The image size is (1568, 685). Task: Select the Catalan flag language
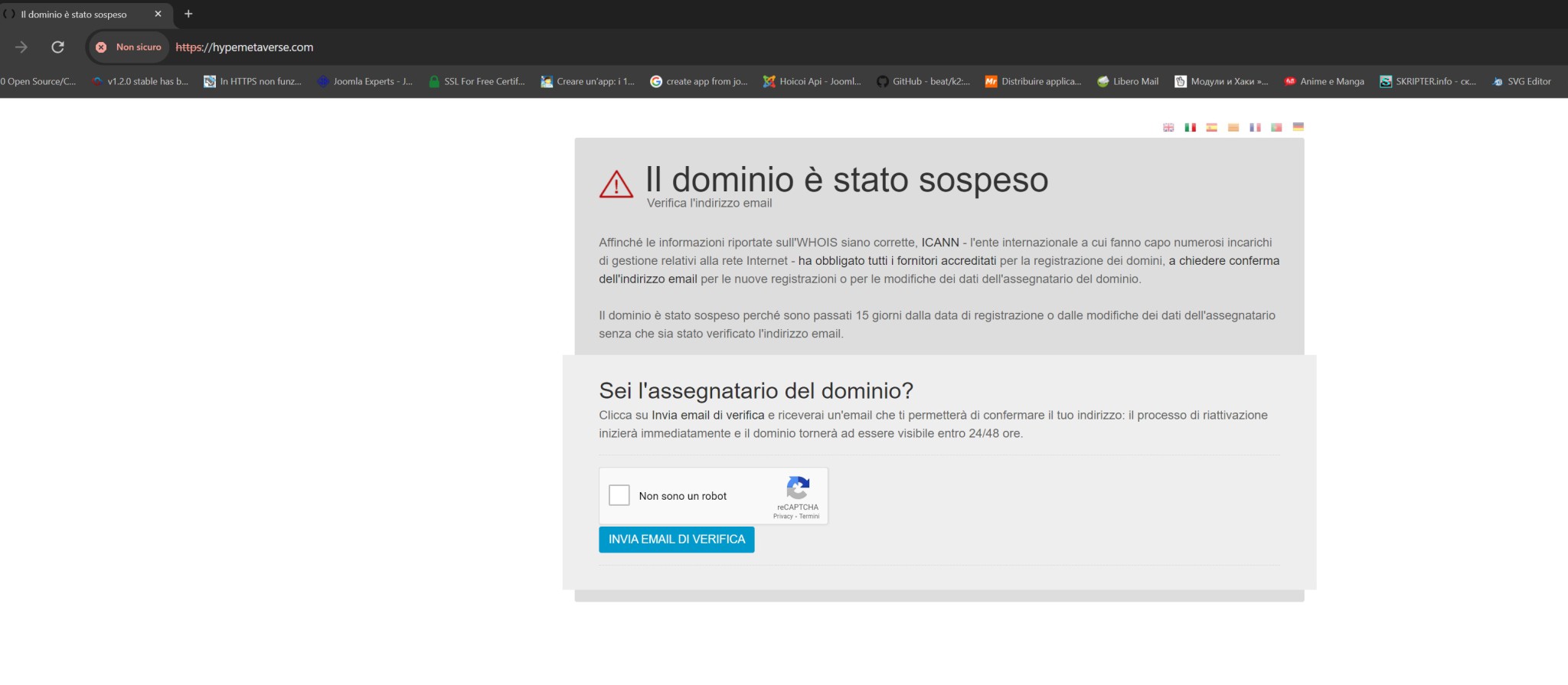pyautogui.click(x=1233, y=128)
